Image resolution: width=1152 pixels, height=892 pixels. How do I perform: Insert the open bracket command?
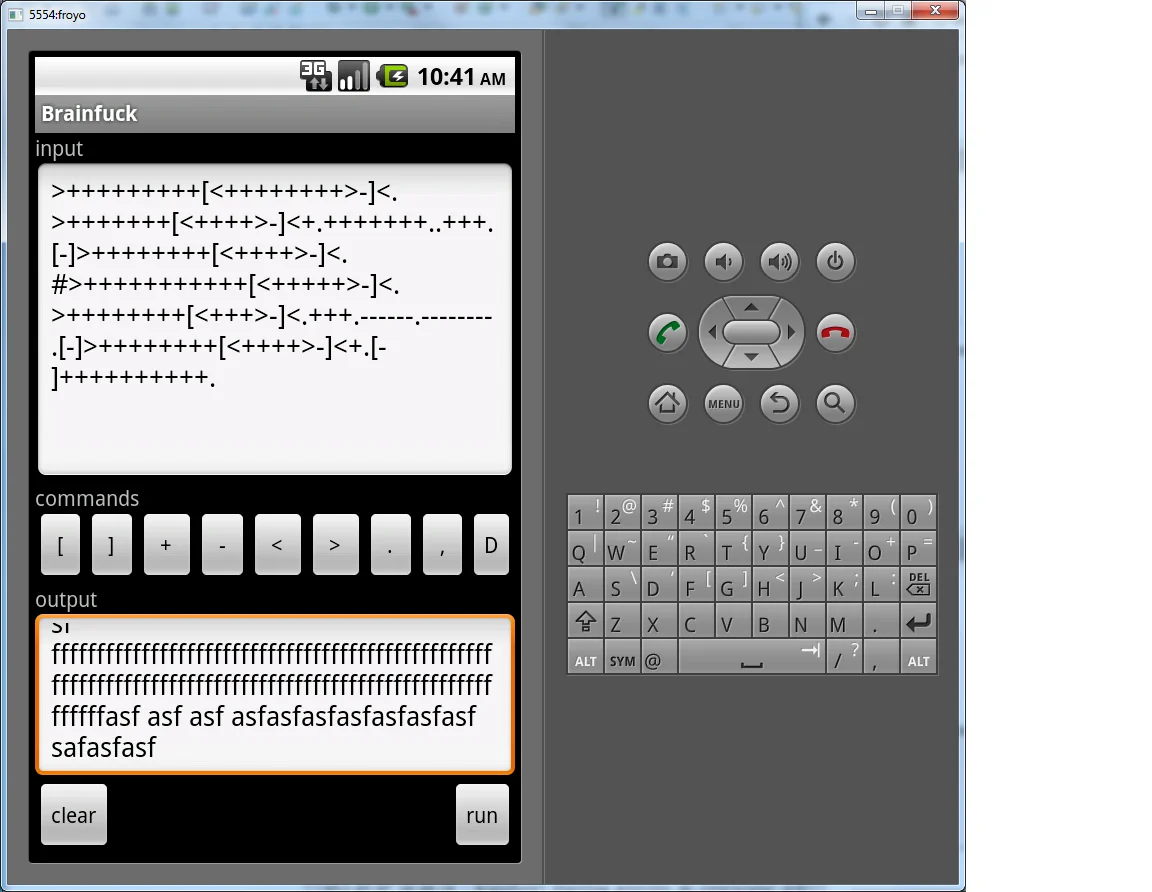coord(61,545)
